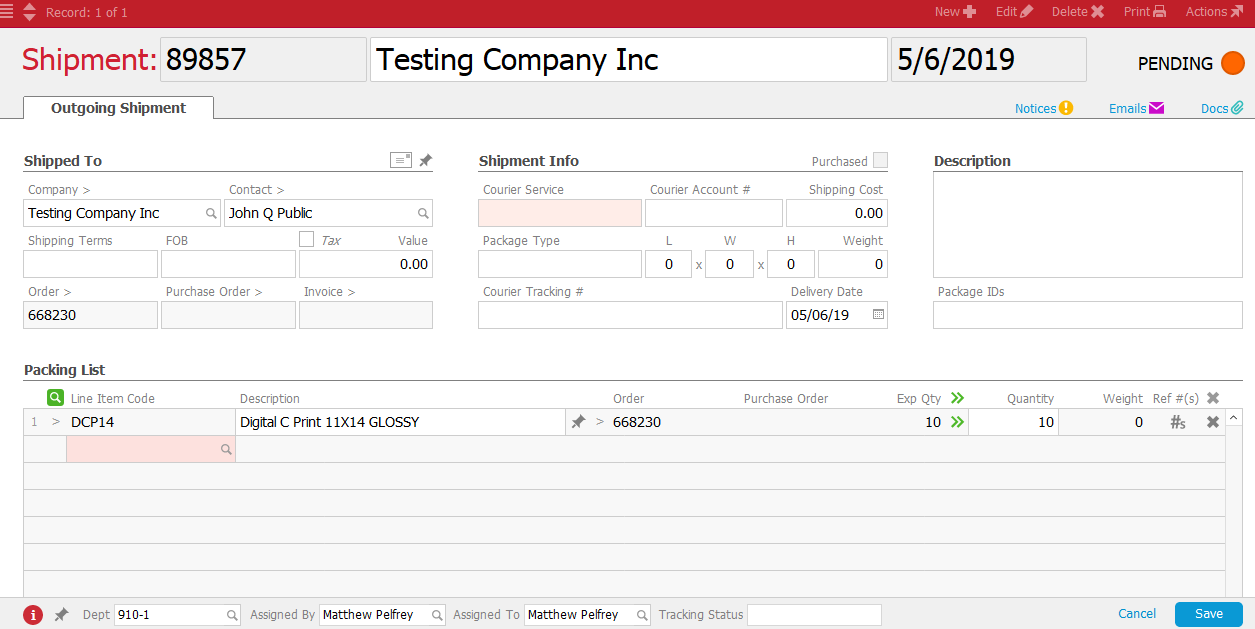
Task: Click the orange PENDING status circle
Action: [1232, 63]
